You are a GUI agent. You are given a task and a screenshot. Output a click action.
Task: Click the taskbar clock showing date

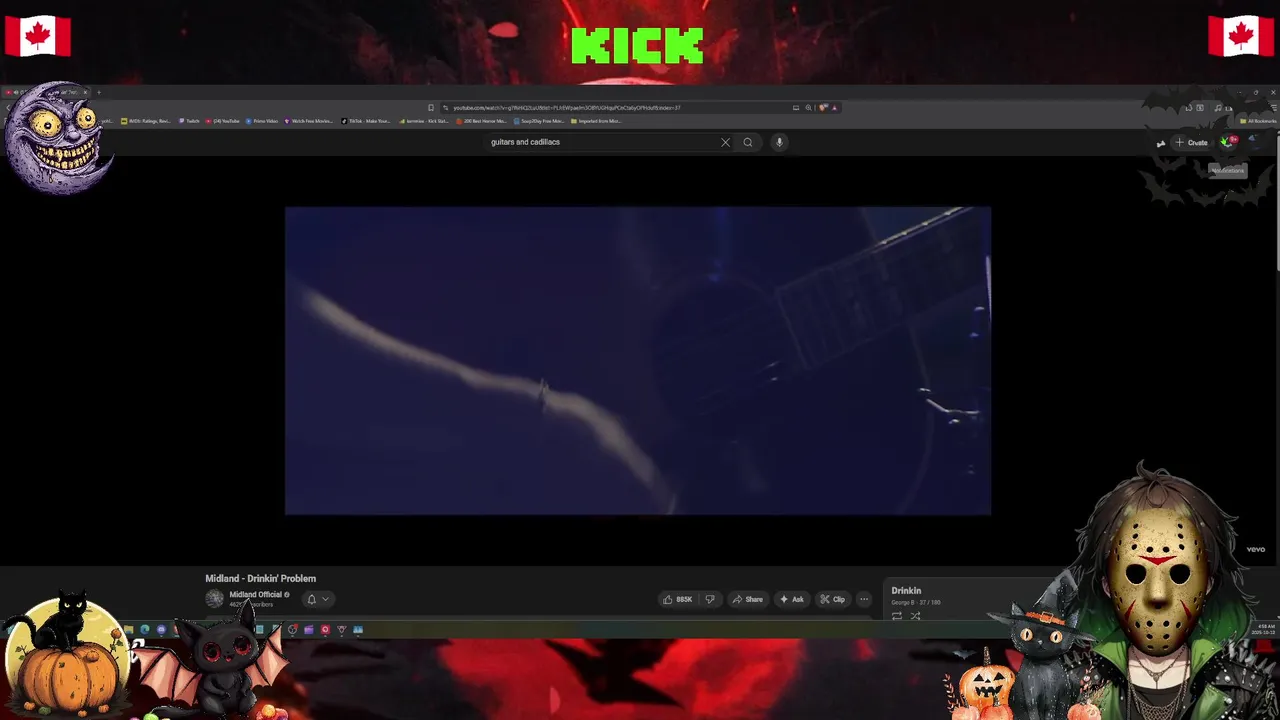pos(1263,629)
